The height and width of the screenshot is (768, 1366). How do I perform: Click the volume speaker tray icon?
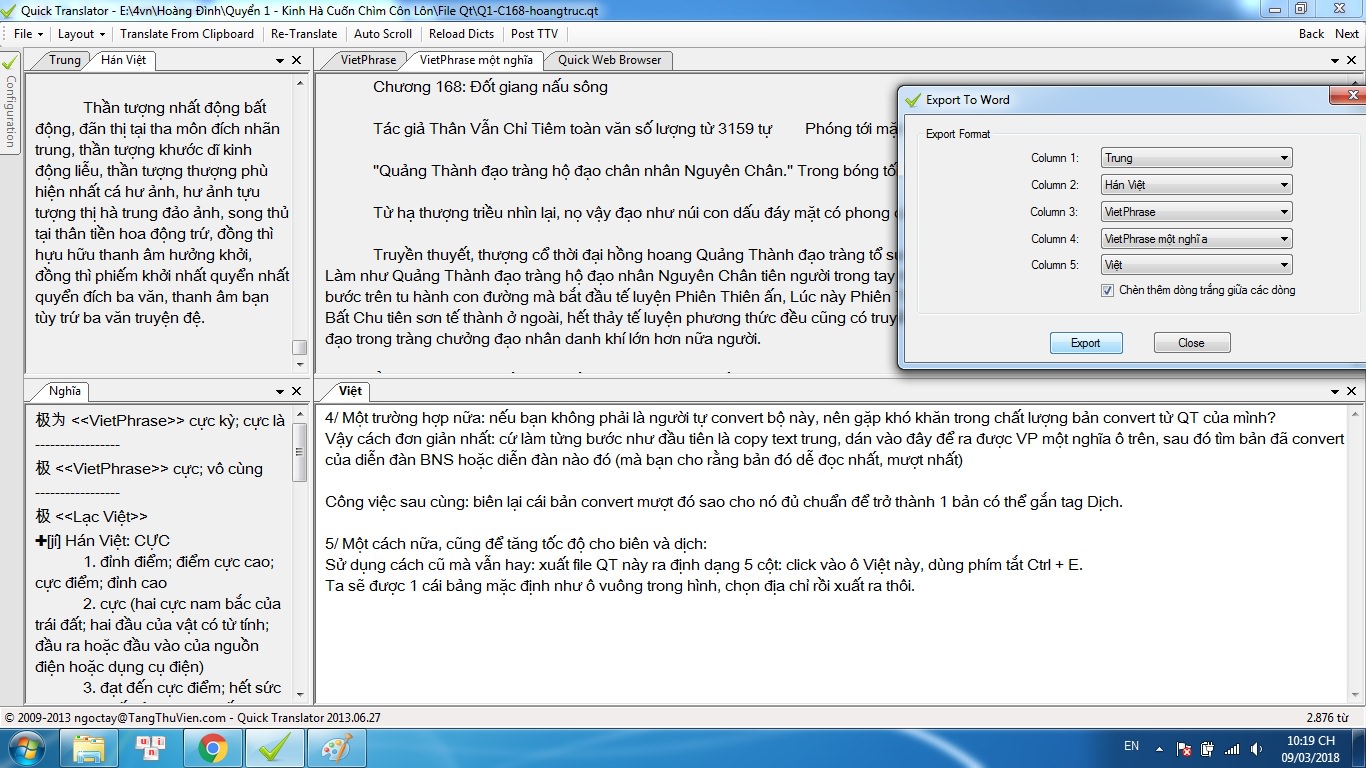[x=1257, y=748]
